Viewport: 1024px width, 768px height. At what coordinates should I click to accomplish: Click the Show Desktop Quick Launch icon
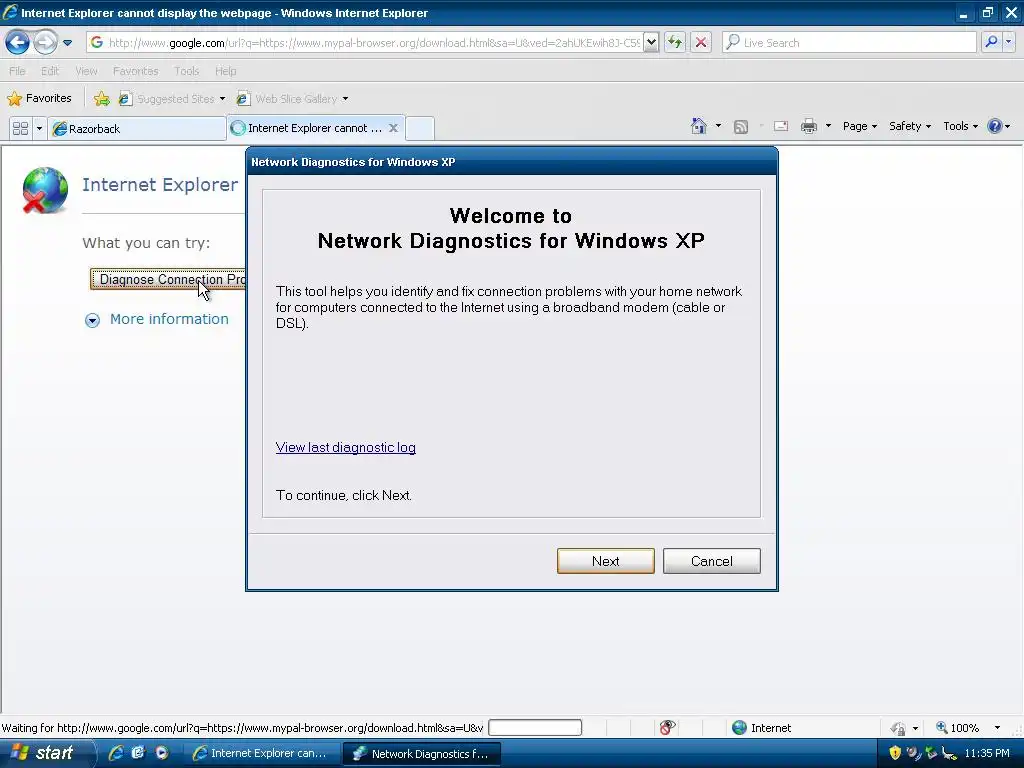pos(138,753)
